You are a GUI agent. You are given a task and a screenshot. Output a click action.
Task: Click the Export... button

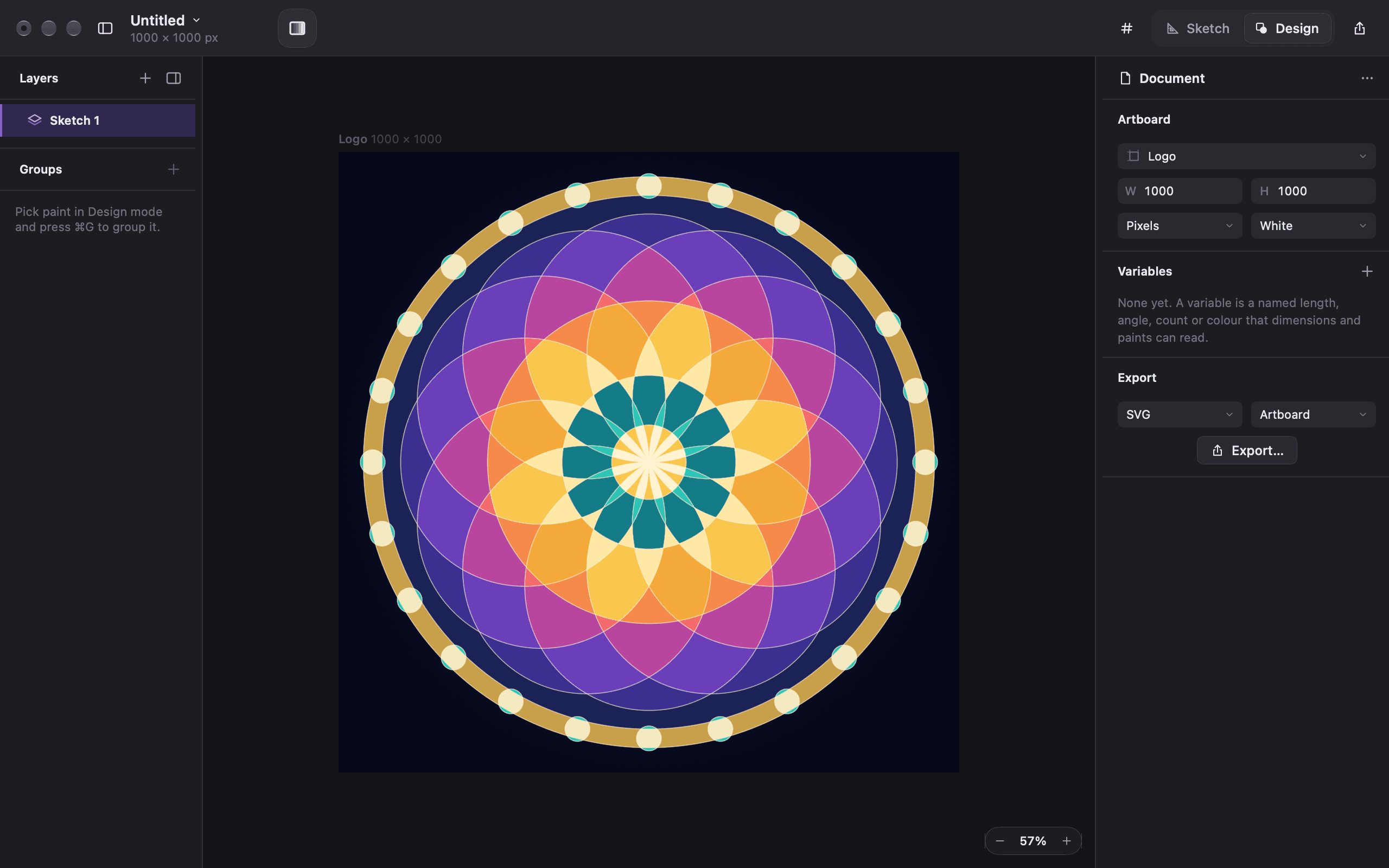[x=1246, y=451]
